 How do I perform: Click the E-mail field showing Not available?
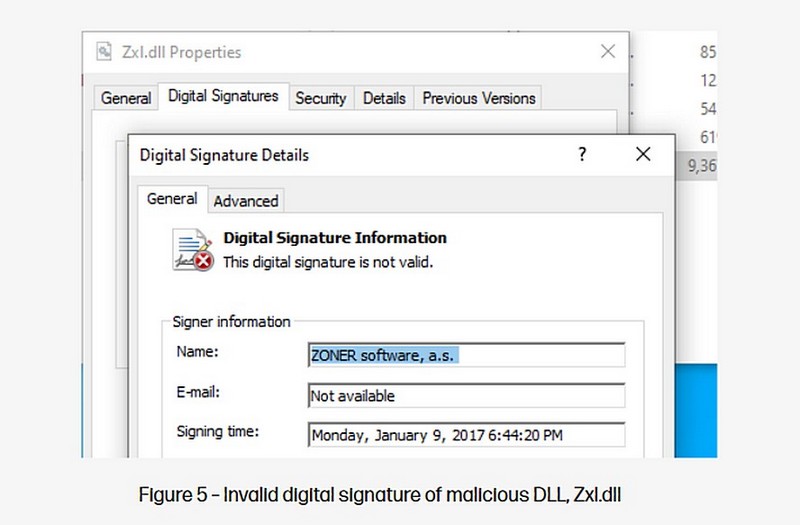(466, 396)
